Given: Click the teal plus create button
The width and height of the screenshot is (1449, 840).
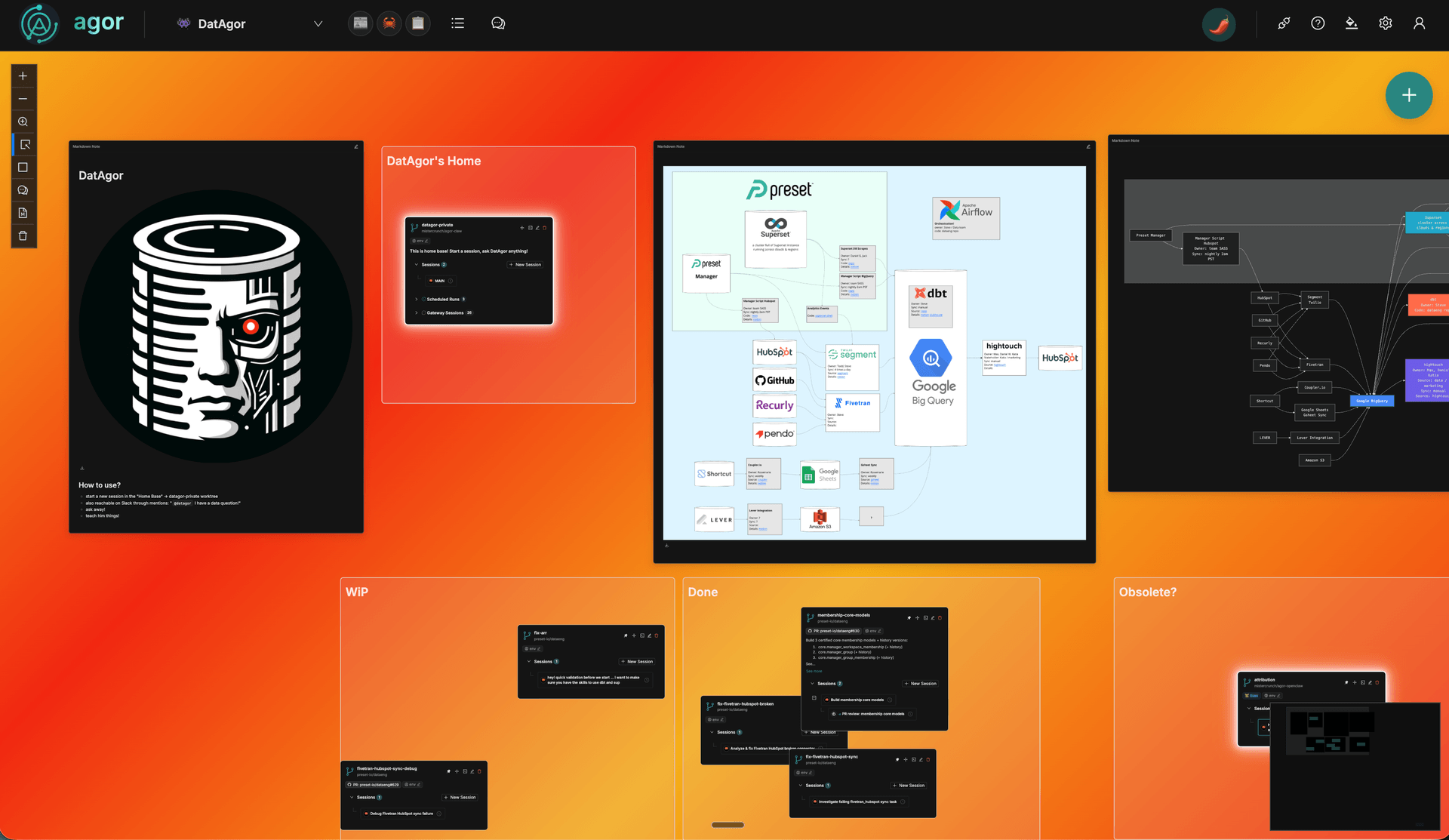Looking at the screenshot, I should click(x=1408, y=95).
